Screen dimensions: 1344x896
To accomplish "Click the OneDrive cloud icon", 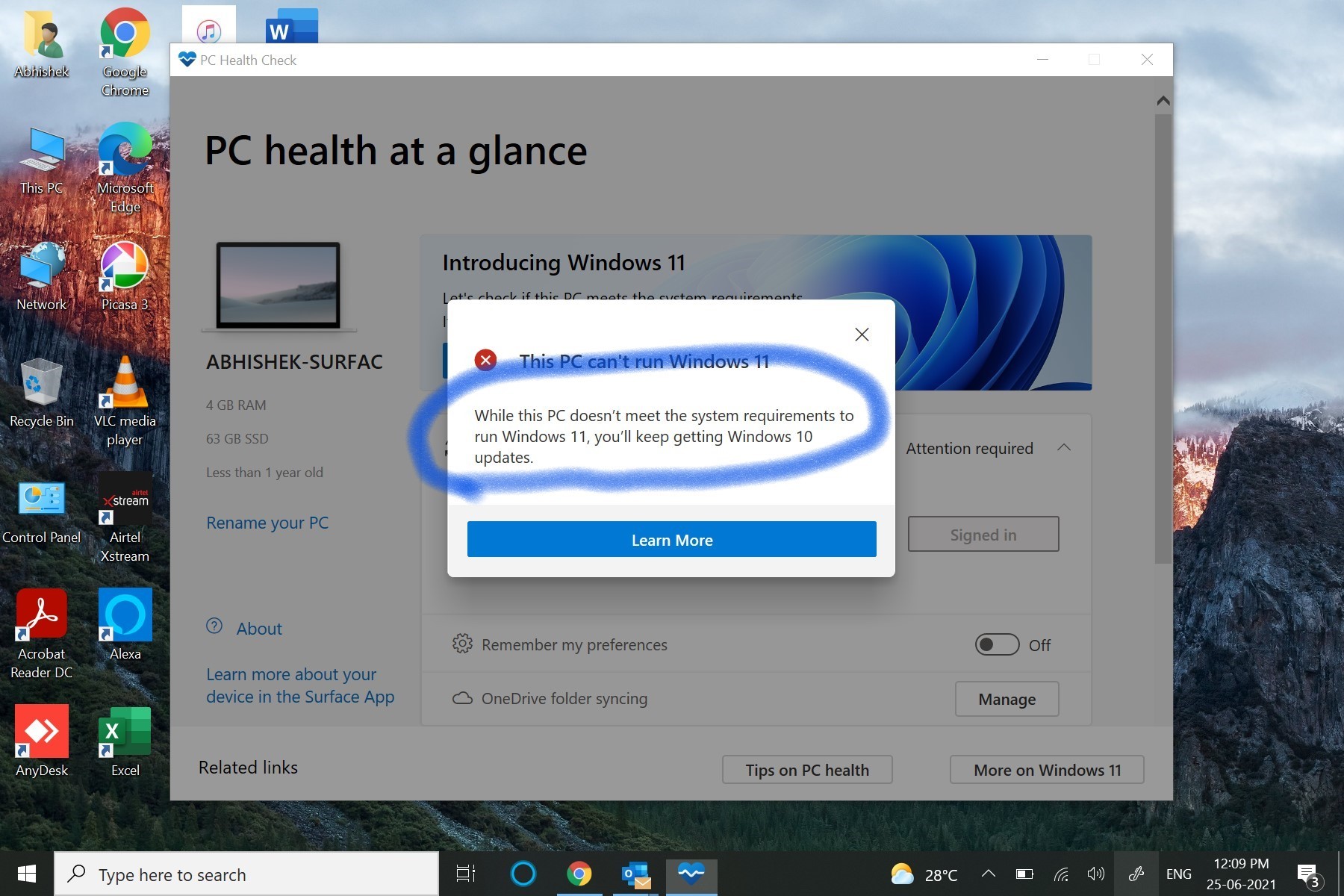I will 462,698.
